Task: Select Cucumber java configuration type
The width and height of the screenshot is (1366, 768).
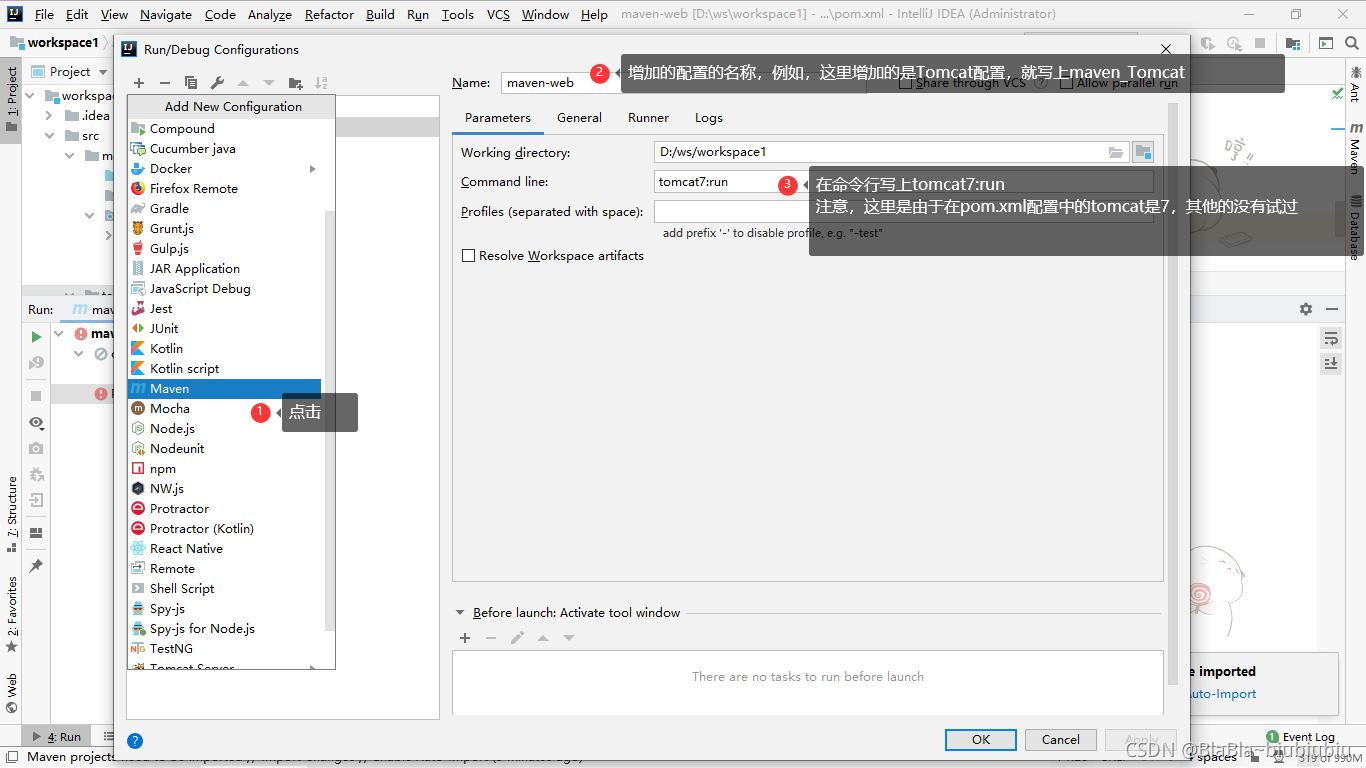Action: click(x=224, y=148)
